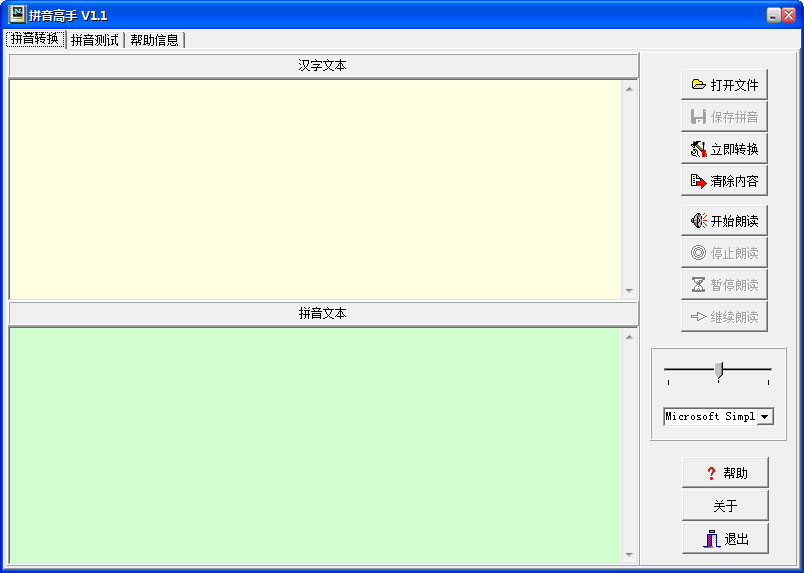The image size is (804, 573).
Task: Click the 汉字文本 header label
Action: click(323, 66)
